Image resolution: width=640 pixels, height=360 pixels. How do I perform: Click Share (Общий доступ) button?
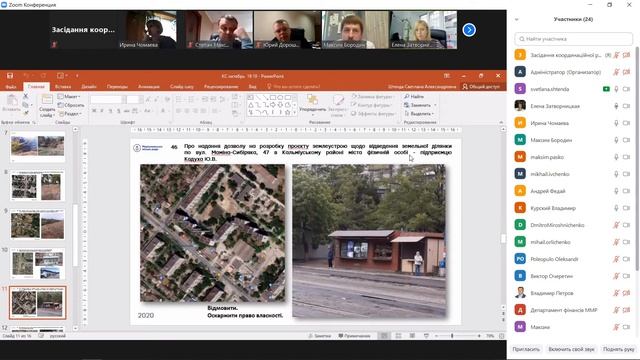pos(481,87)
